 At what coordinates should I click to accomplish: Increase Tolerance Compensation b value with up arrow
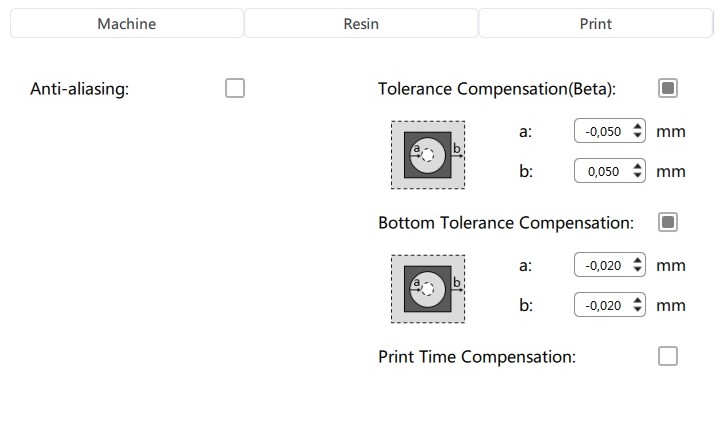pyautogui.click(x=638, y=166)
